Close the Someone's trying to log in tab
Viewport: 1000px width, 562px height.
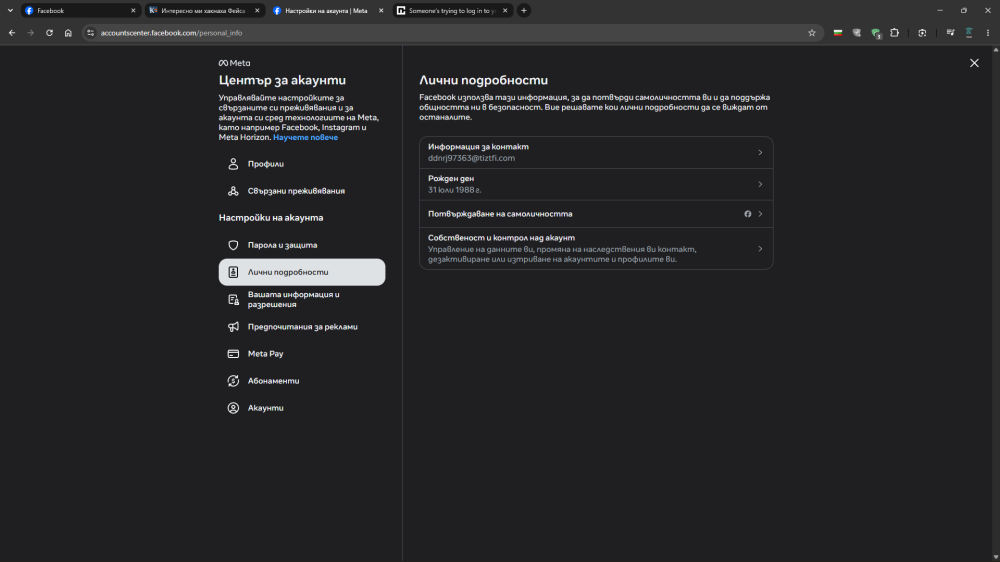(504, 11)
